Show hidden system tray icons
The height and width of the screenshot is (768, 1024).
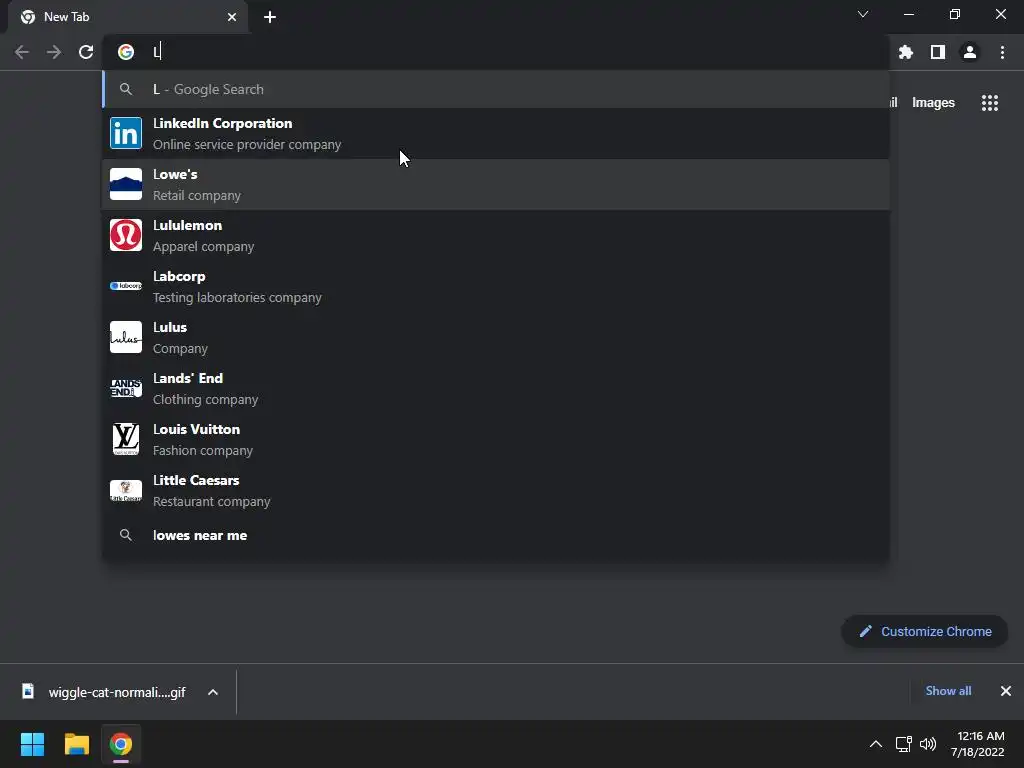[x=876, y=744]
